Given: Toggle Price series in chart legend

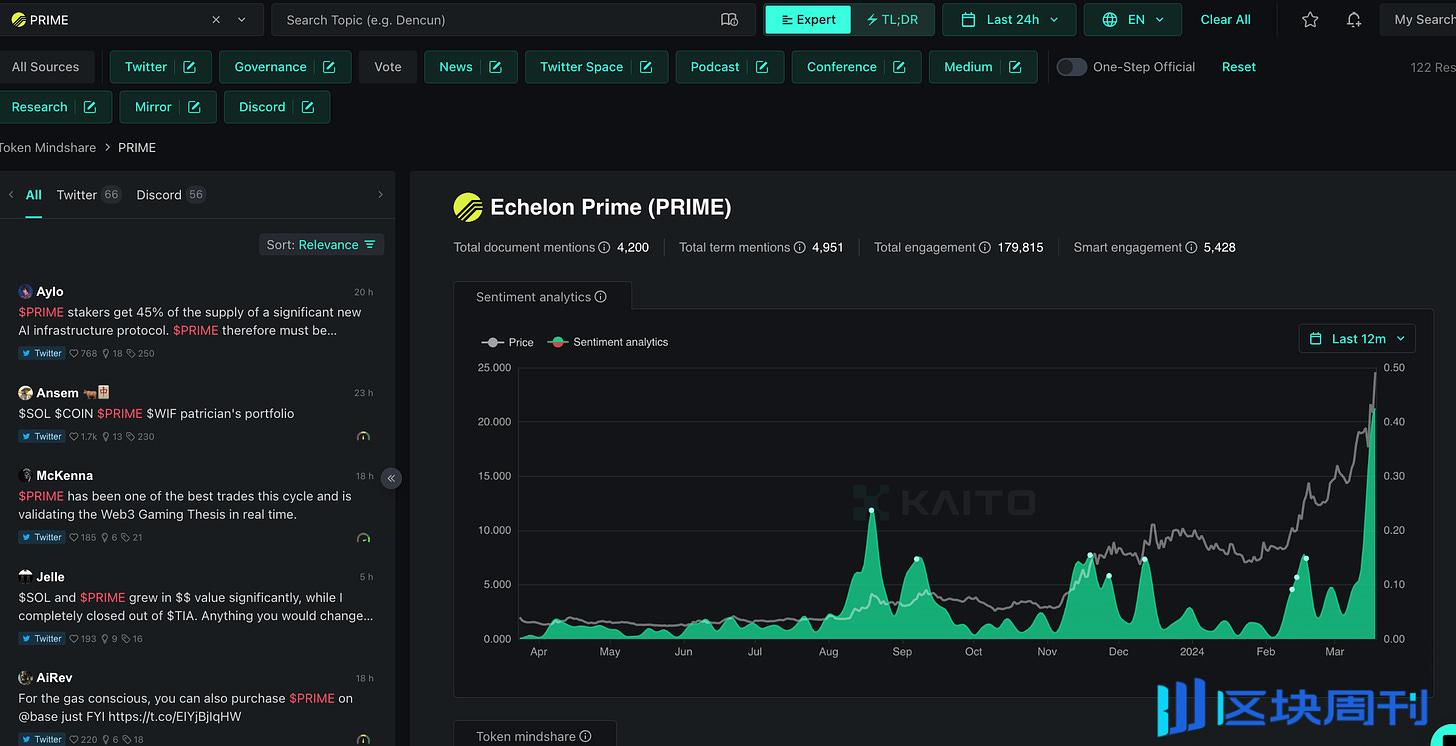Looking at the screenshot, I should pyautogui.click(x=508, y=342).
